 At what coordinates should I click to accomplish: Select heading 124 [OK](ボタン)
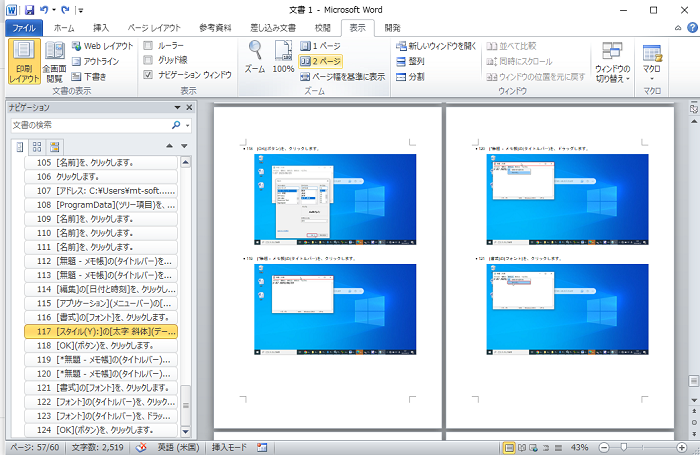point(101,430)
